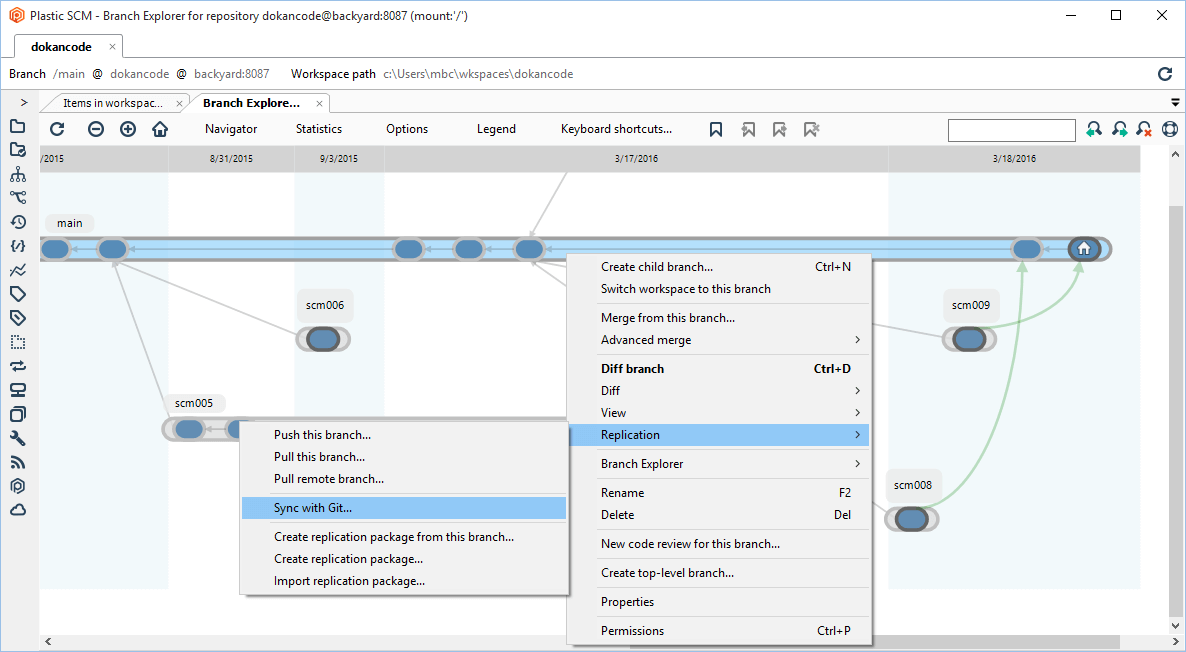
Task: Zoom in with the plus icon
Action: (x=128, y=129)
